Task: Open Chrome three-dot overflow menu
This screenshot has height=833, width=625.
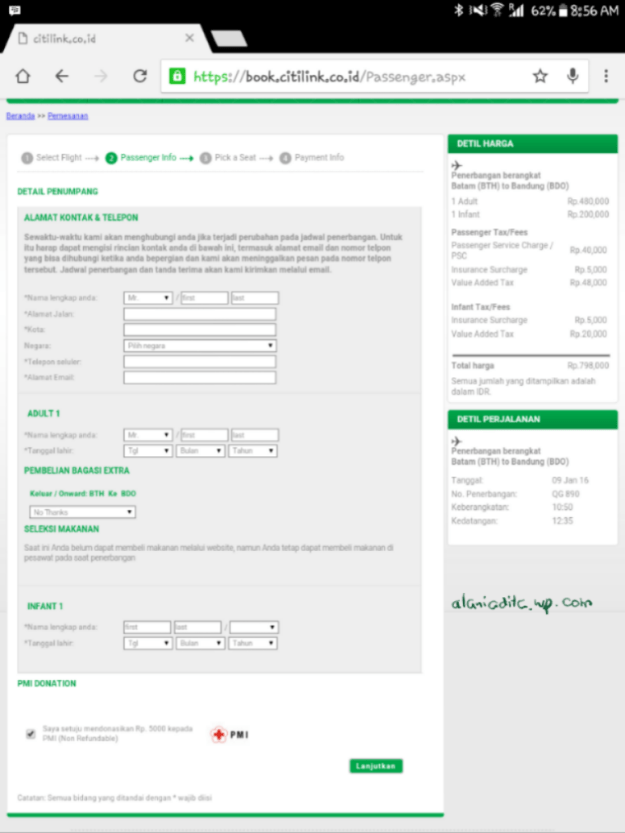Action: point(606,76)
